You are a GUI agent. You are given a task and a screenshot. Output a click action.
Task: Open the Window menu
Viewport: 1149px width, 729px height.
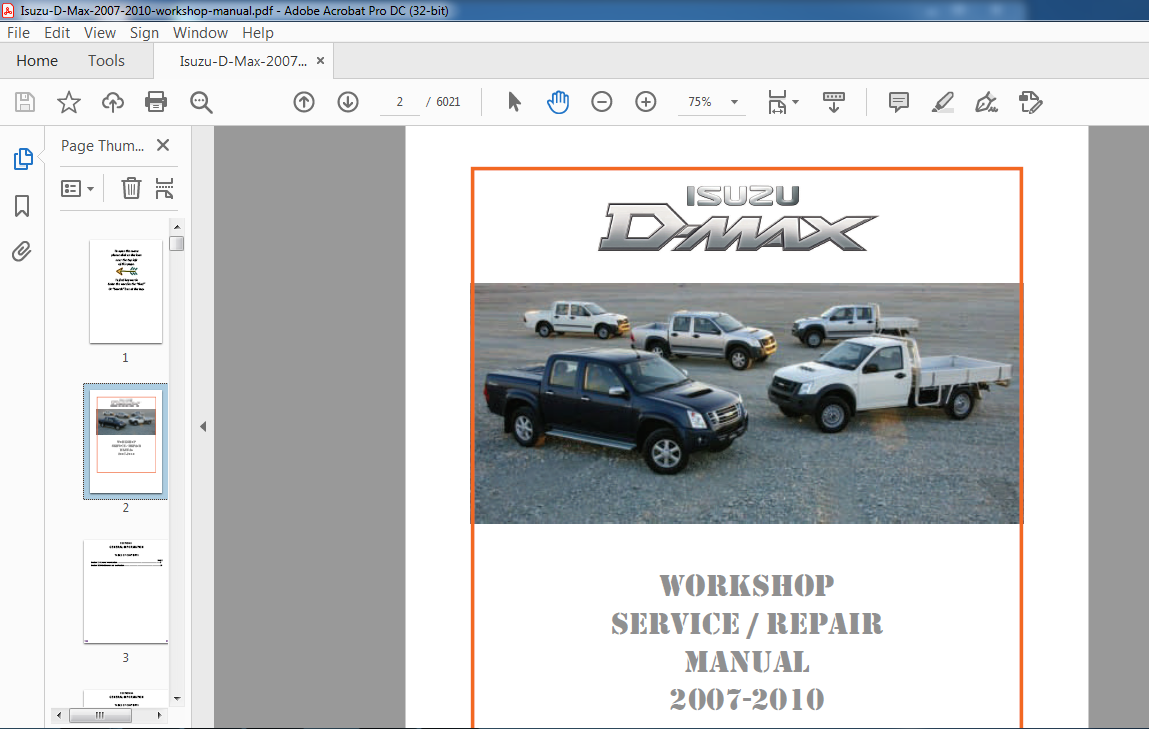200,33
